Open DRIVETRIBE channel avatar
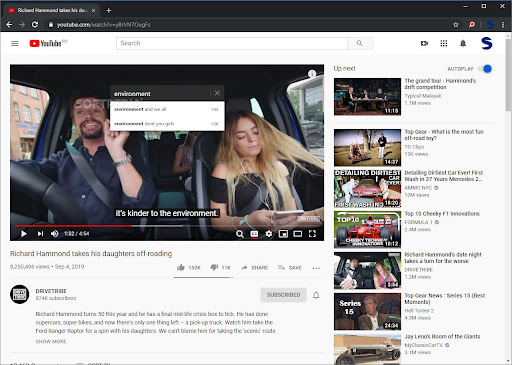The width and height of the screenshot is (512, 365). 19,294
